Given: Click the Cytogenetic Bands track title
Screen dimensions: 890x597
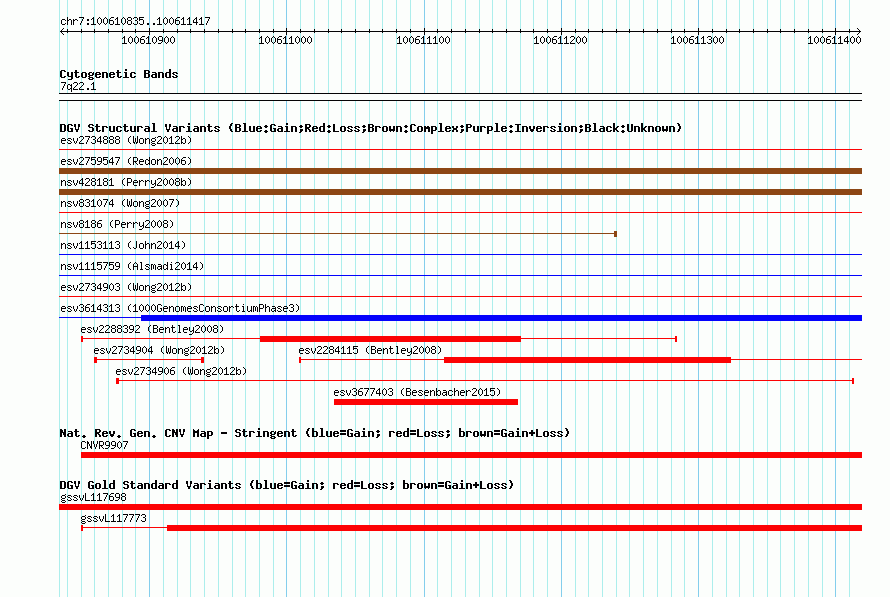Looking at the screenshot, I should pos(119,74).
